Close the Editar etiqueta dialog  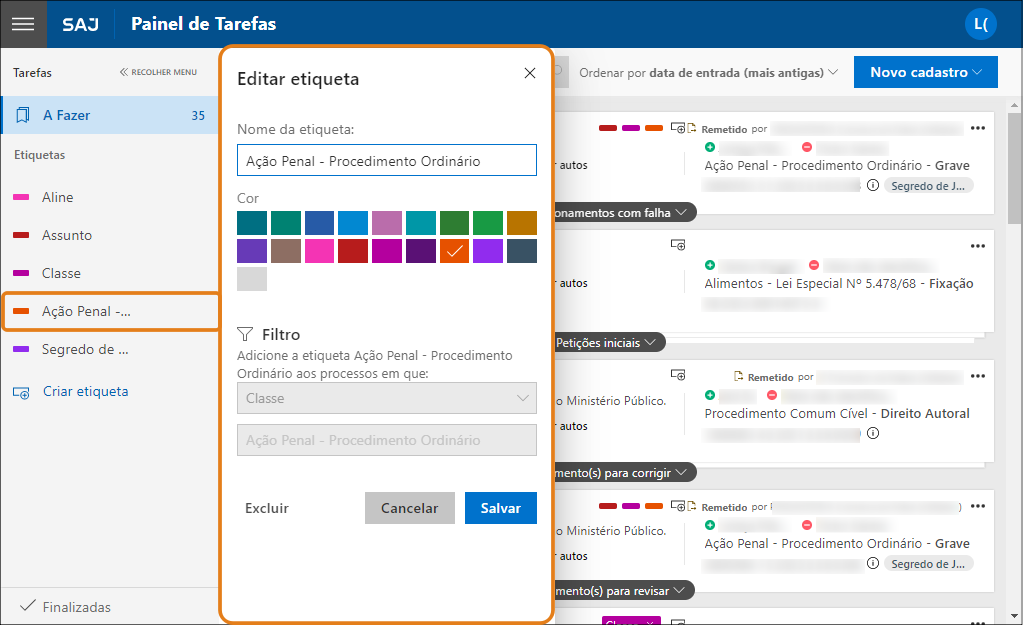pyautogui.click(x=529, y=73)
